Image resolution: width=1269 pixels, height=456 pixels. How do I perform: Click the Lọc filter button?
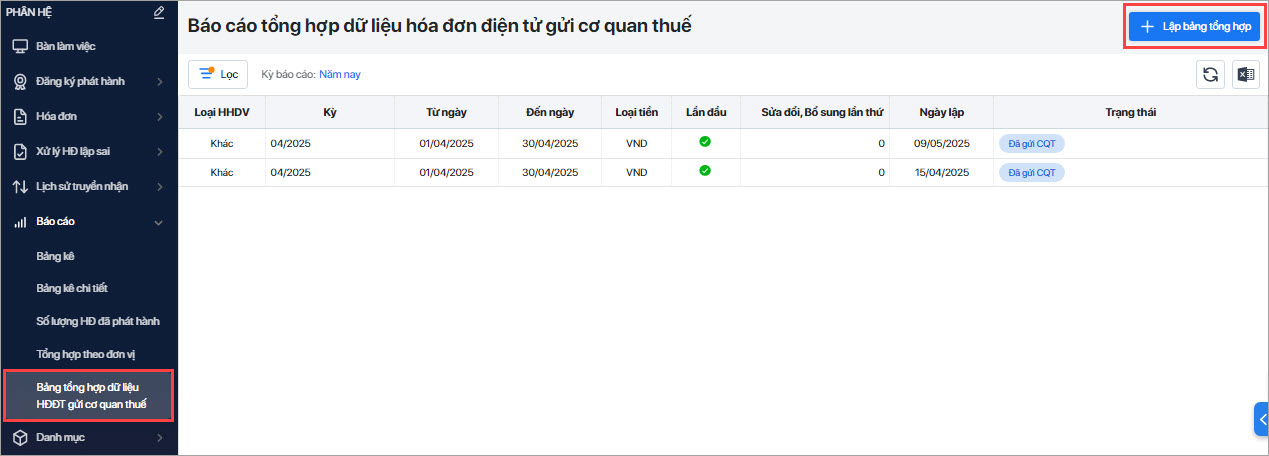click(218, 74)
